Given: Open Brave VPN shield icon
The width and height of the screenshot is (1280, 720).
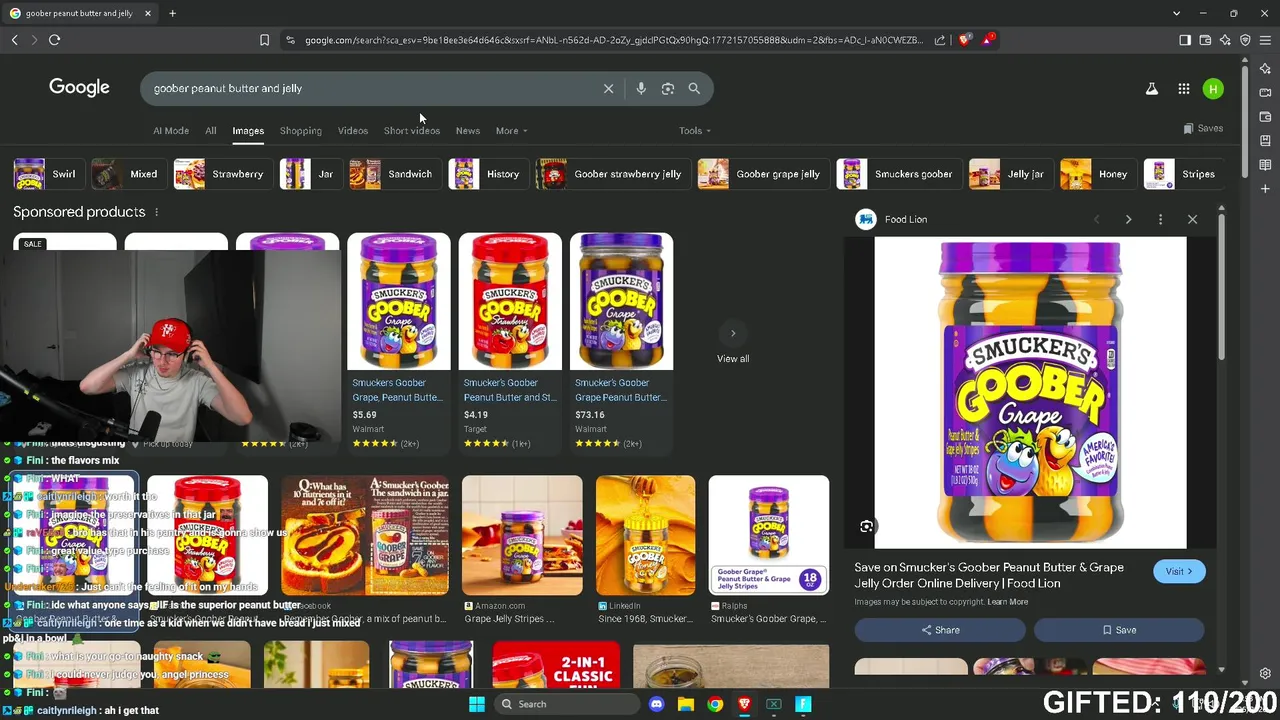Looking at the screenshot, I should (1245, 40).
